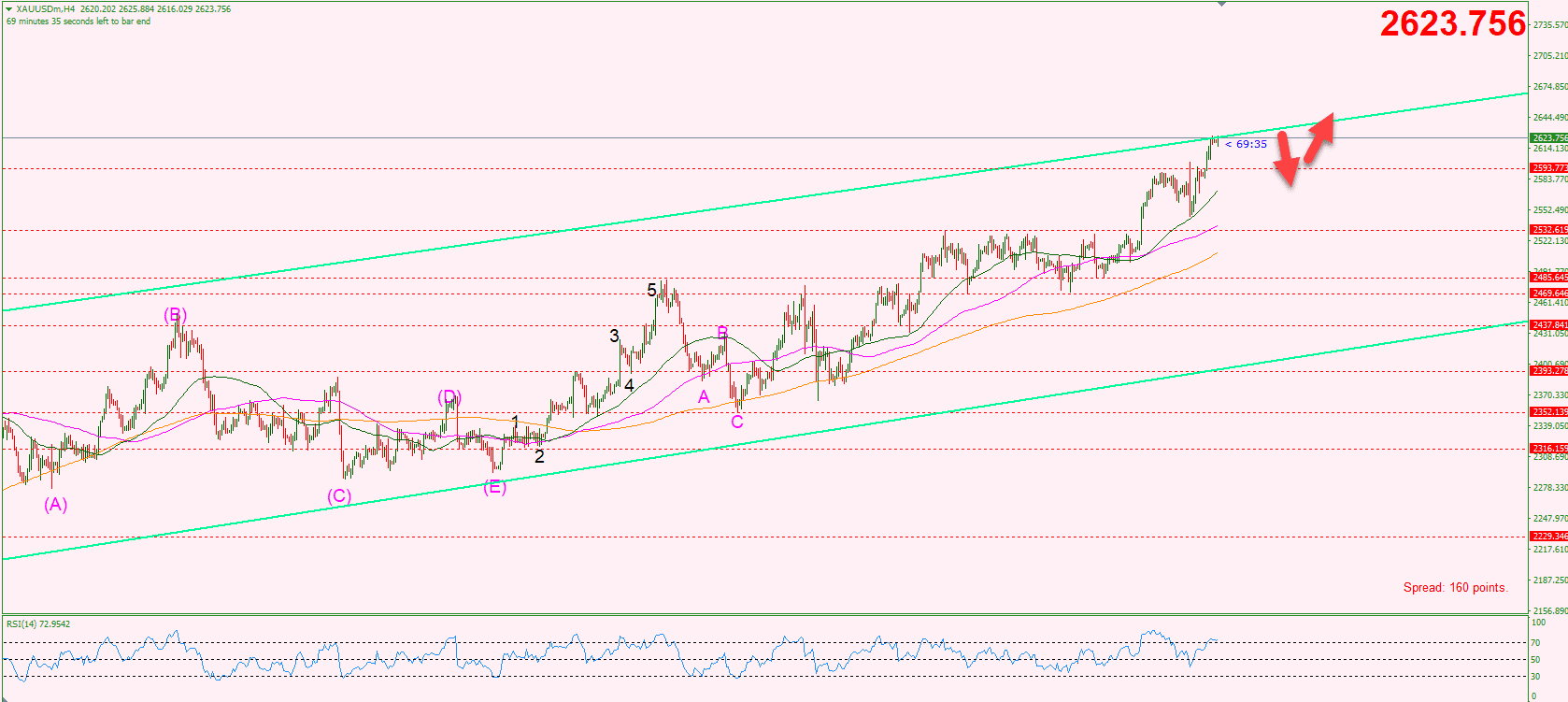Select the magenta corrective B label without parentheses
The image size is (1568, 702).
point(722,333)
